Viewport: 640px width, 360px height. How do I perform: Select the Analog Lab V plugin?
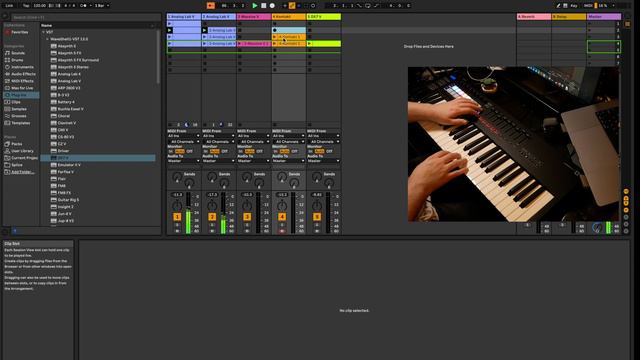coord(69,81)
